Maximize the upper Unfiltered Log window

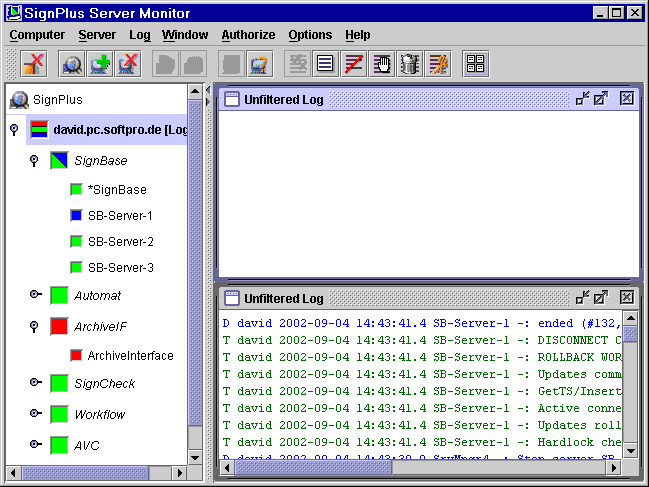(x=601, y=98)
